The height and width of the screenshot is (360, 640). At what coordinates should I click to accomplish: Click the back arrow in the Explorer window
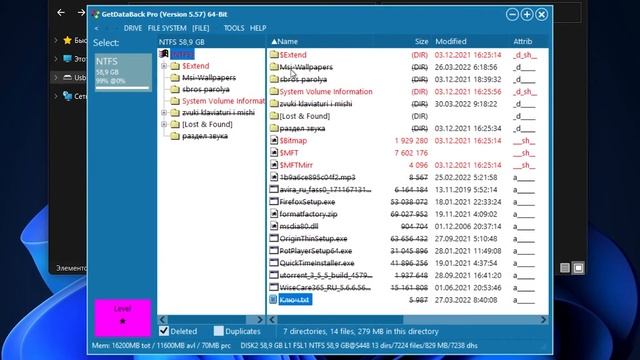coord(61,13)
